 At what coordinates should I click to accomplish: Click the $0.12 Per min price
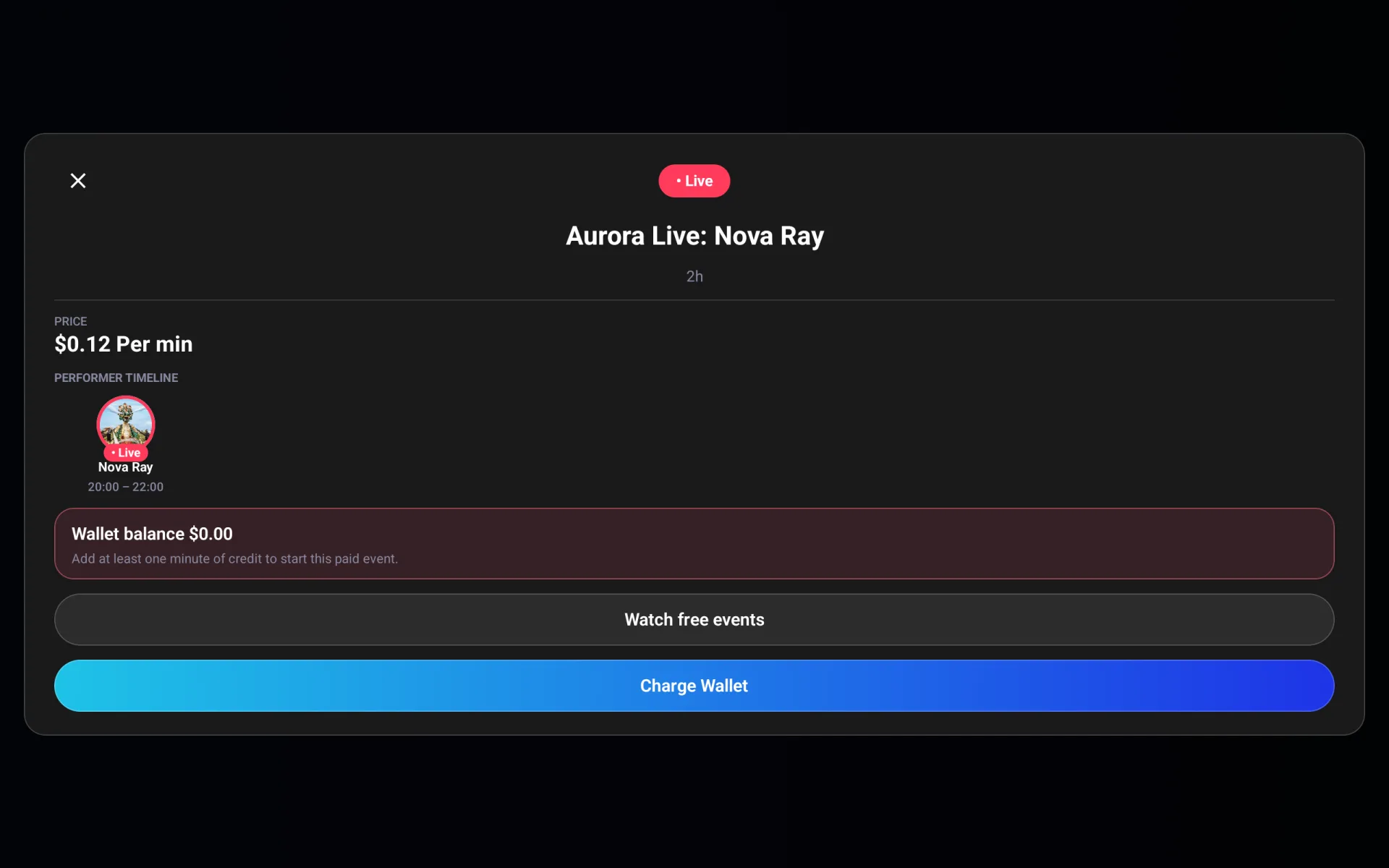pyautogui.click(x=124, y=344)
